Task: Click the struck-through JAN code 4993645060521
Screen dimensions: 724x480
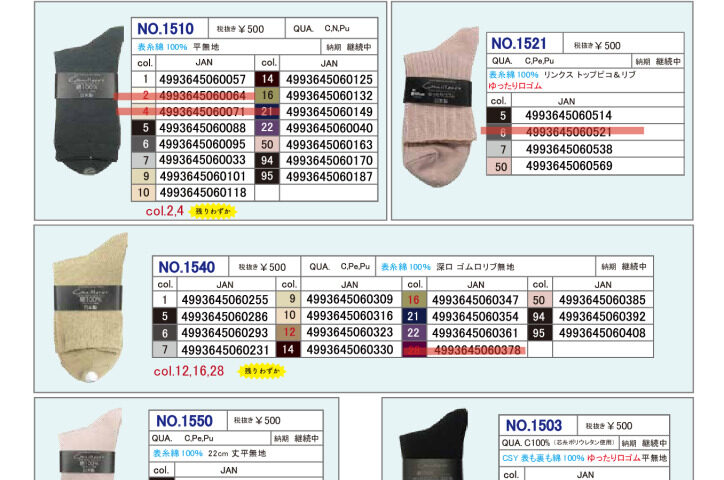Action: pyautogui.click(x=568, y=132)
